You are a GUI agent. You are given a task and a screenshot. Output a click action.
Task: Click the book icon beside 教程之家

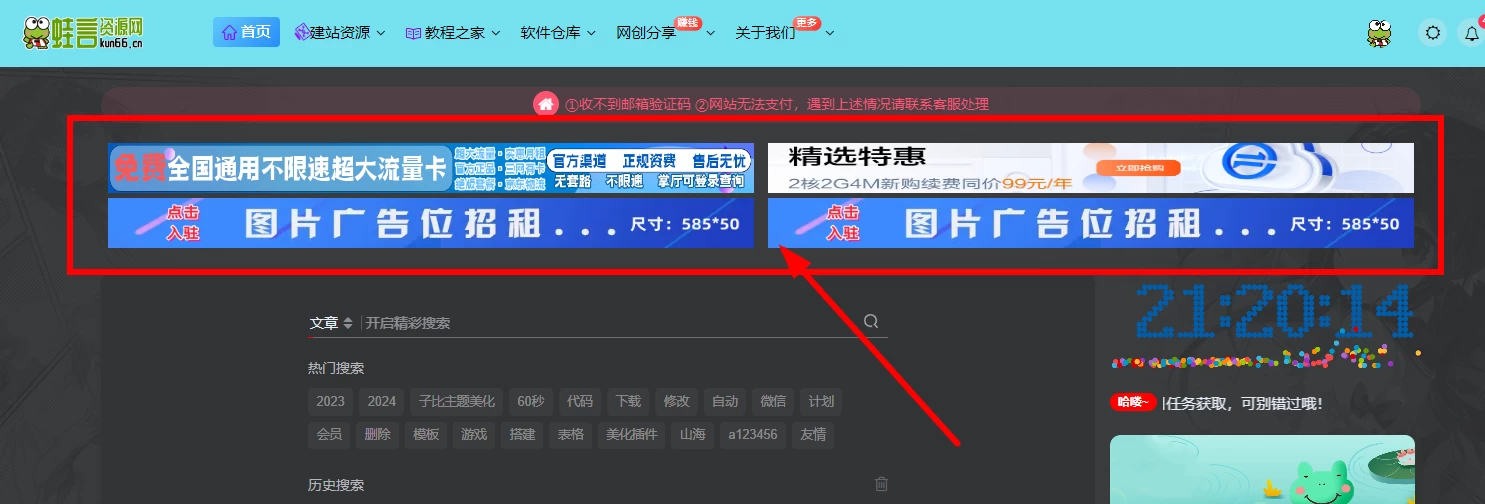412,33
